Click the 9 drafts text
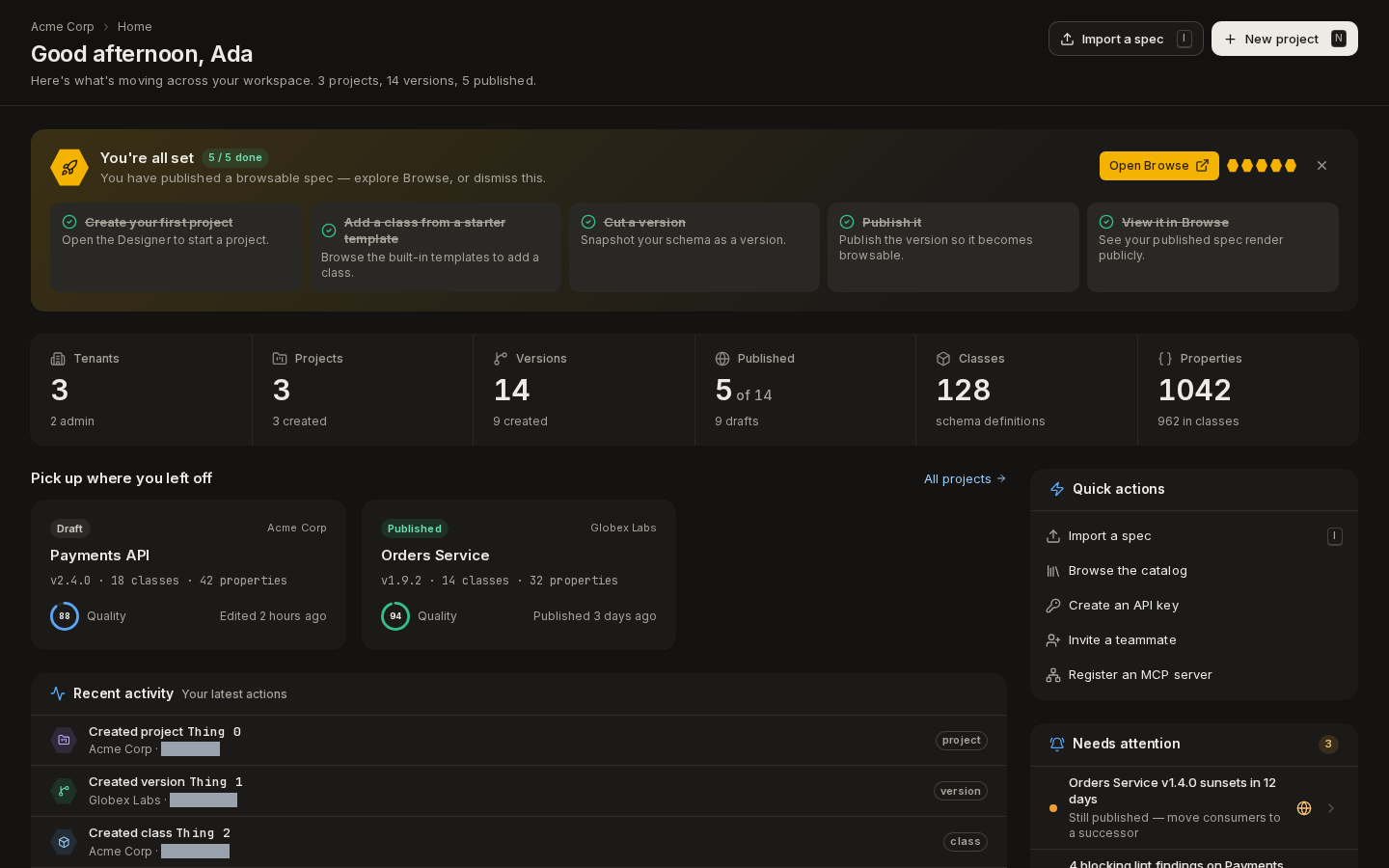This screenshot has height=868, width=1389. (737, 421)
